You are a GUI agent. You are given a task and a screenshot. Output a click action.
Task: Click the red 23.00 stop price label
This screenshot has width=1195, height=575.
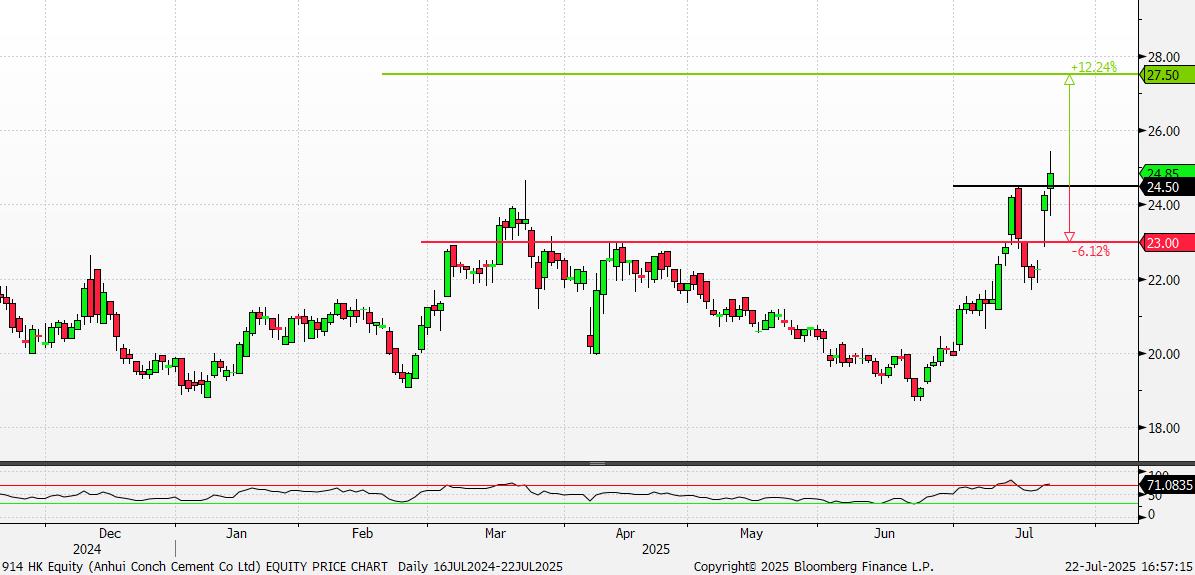click(1166, 243)
